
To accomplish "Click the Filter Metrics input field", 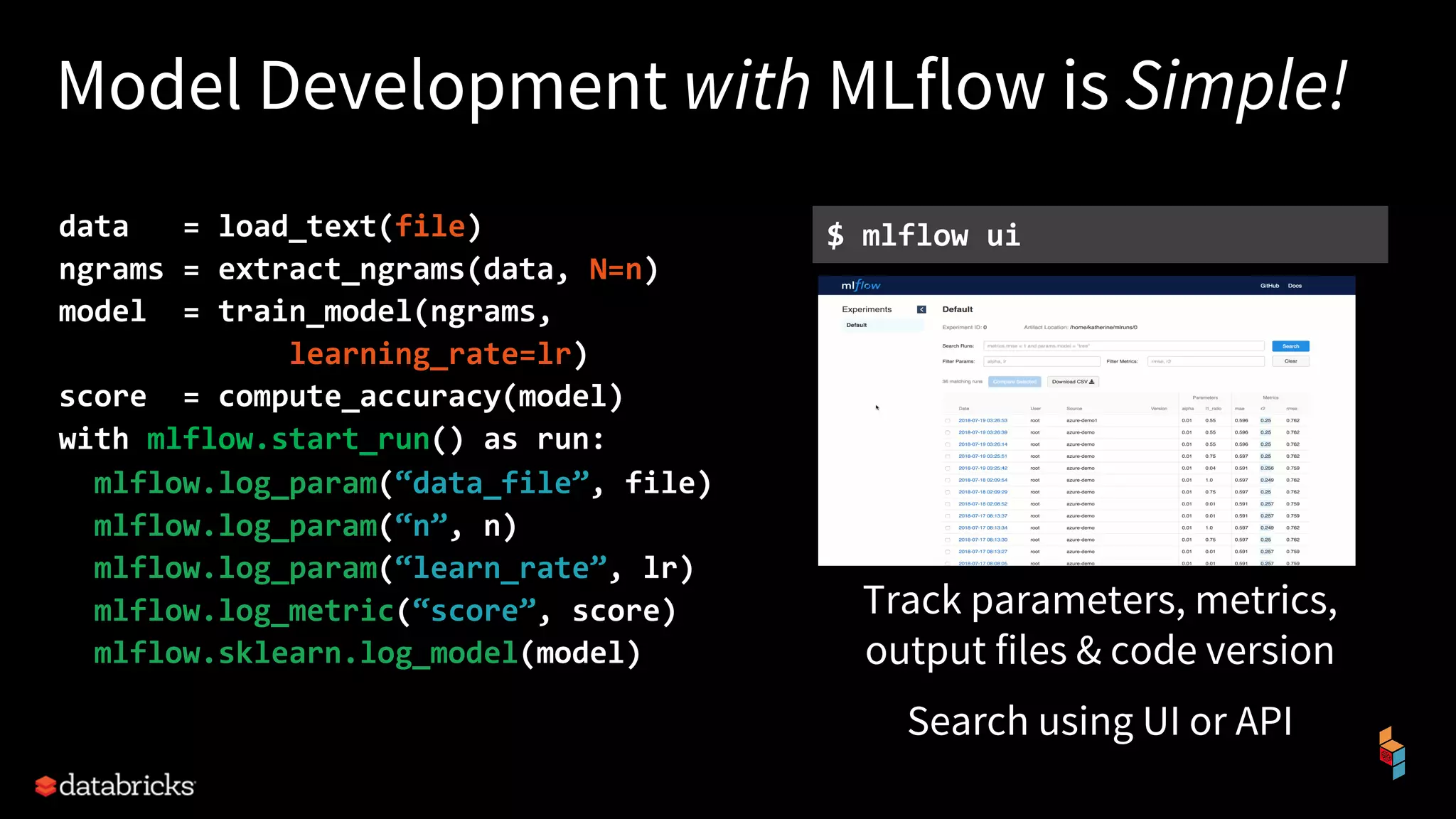I will (1205, 361).
